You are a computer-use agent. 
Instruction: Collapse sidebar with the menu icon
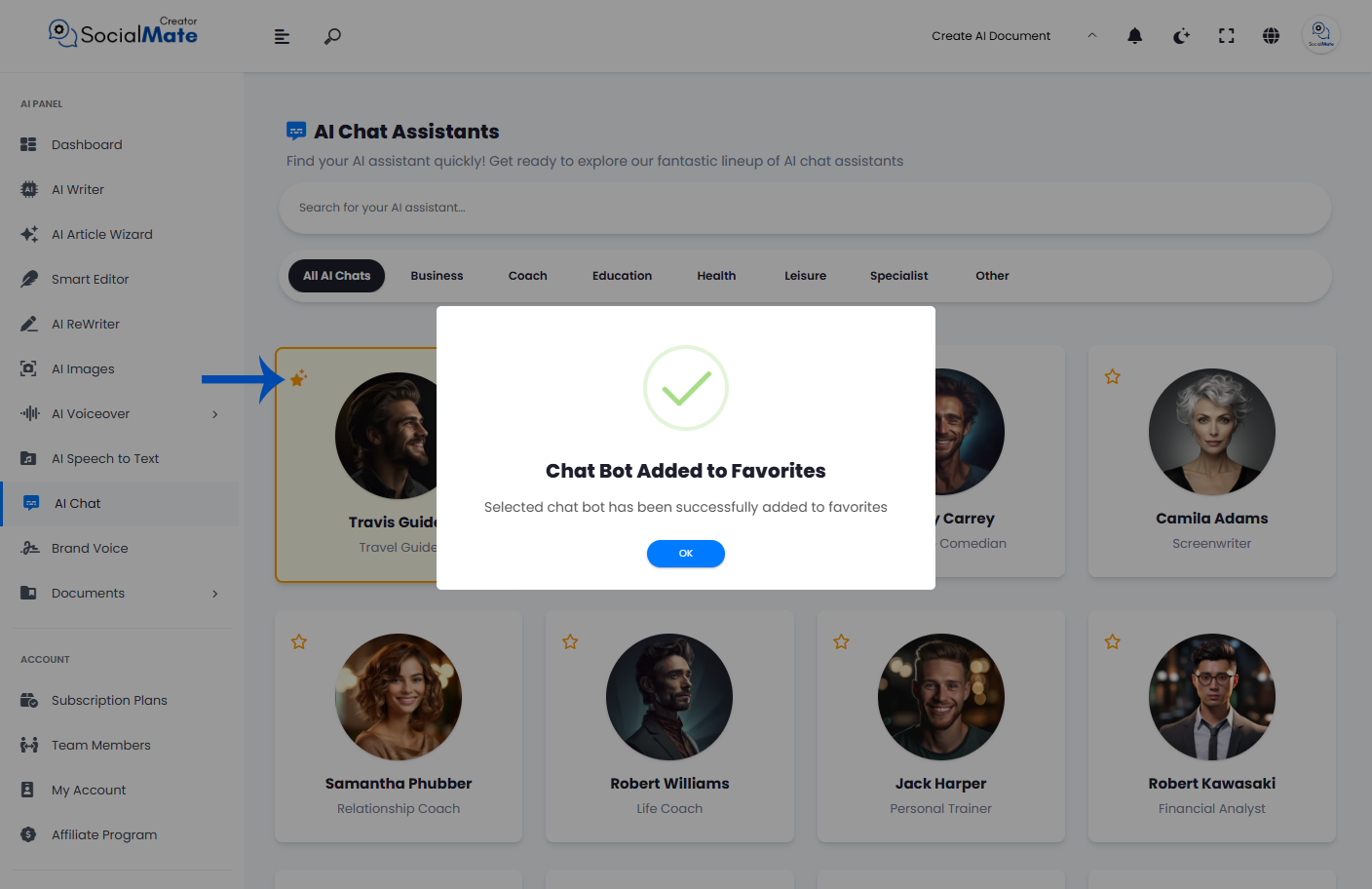[282, 37]
